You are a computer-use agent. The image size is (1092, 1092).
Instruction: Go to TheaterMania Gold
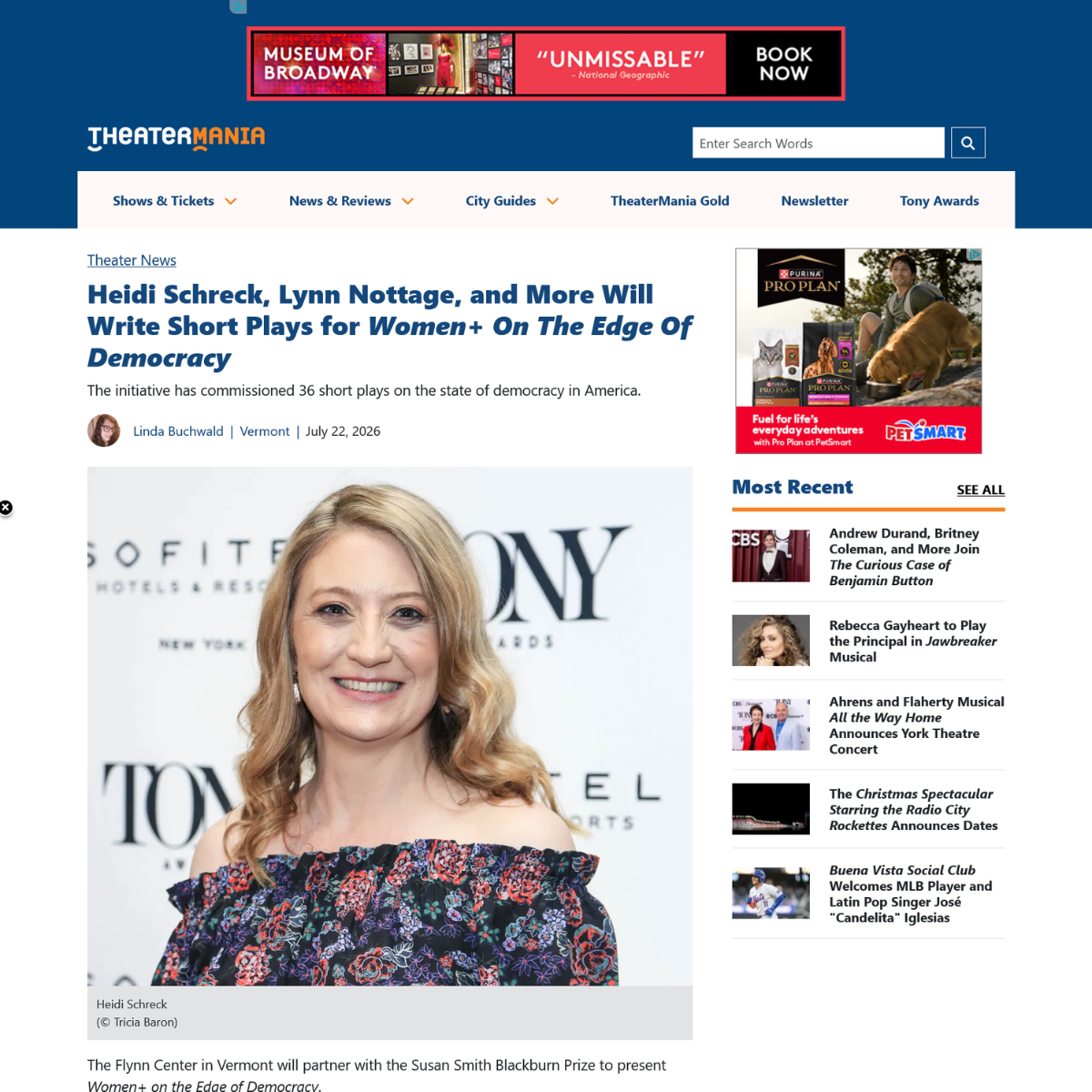click(x=670, y=201)
